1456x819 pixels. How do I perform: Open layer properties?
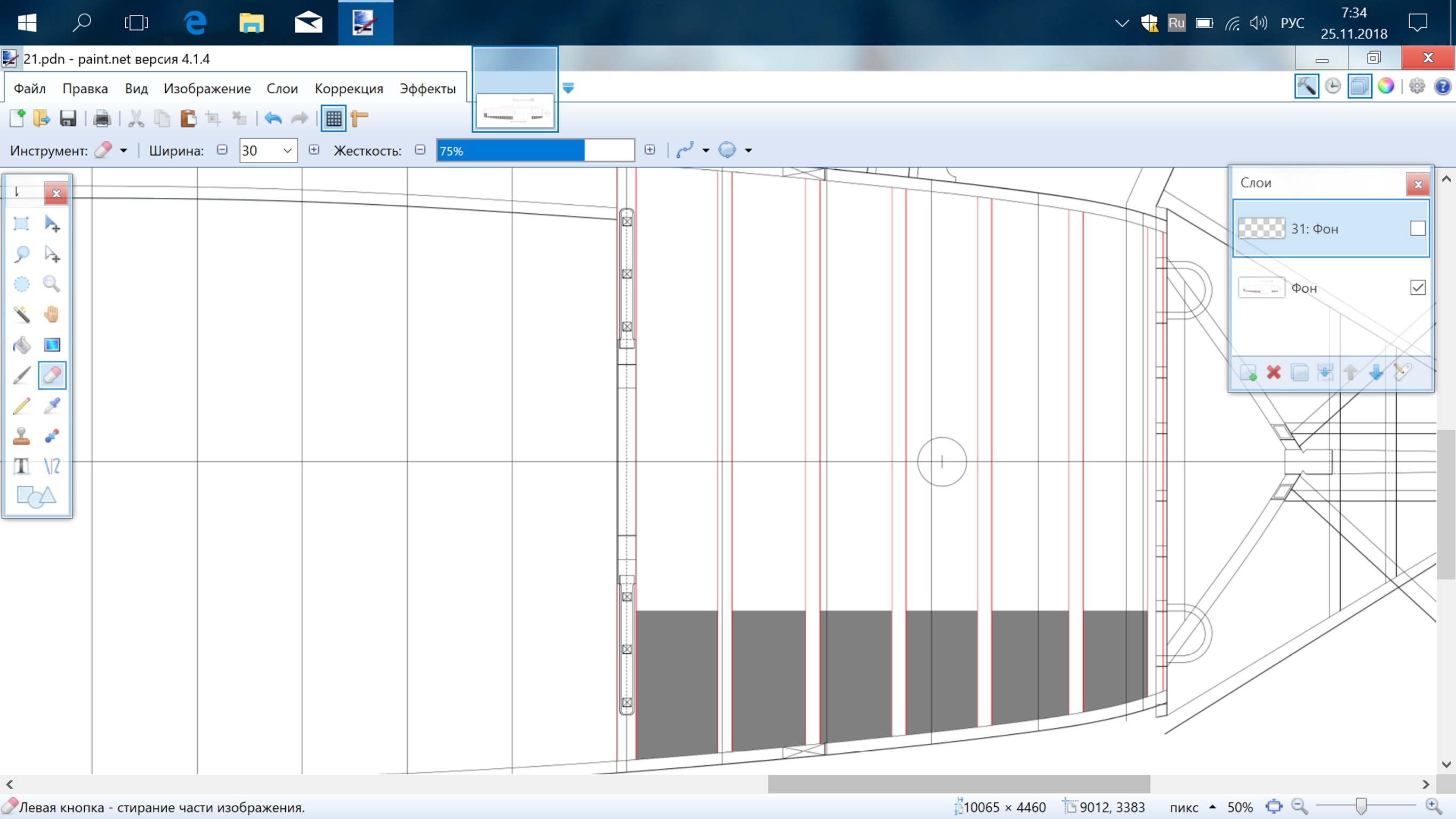click(x=1402, y=373)
